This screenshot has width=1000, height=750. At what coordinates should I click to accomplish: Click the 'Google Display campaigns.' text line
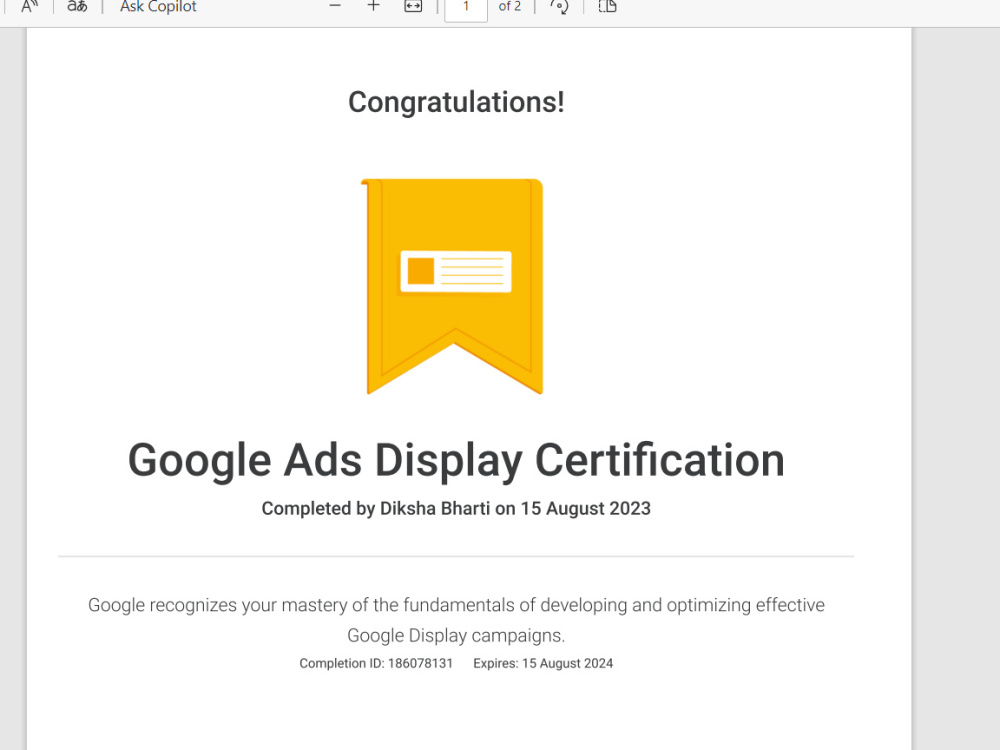(x=456, y=635)
